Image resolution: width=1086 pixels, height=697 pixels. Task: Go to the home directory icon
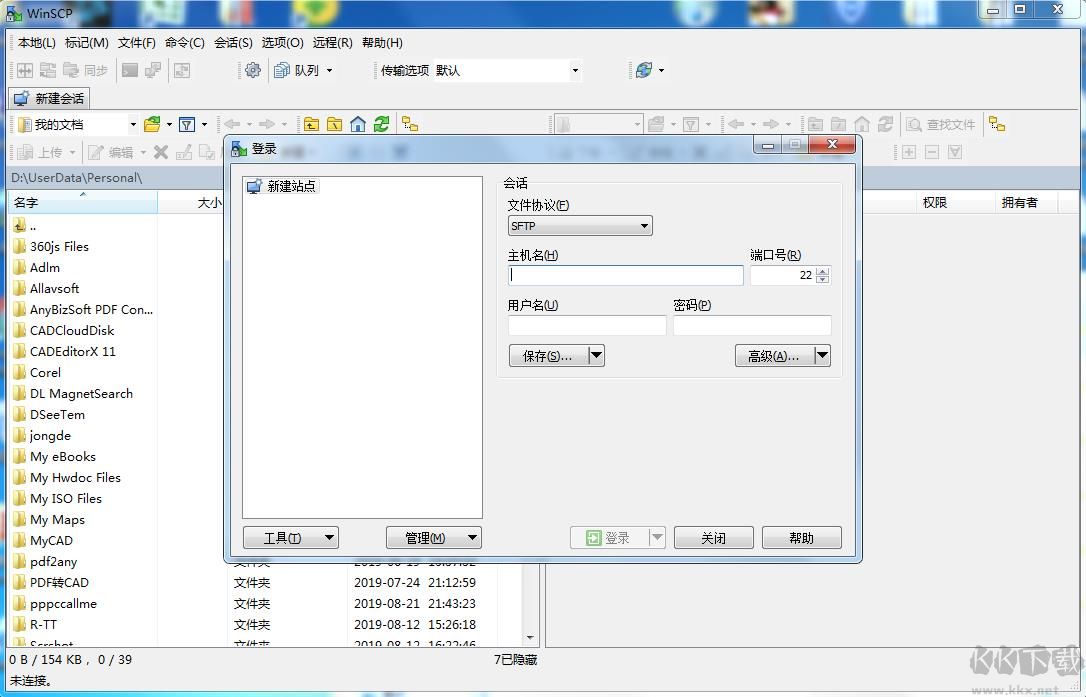[x=358, y=123]
